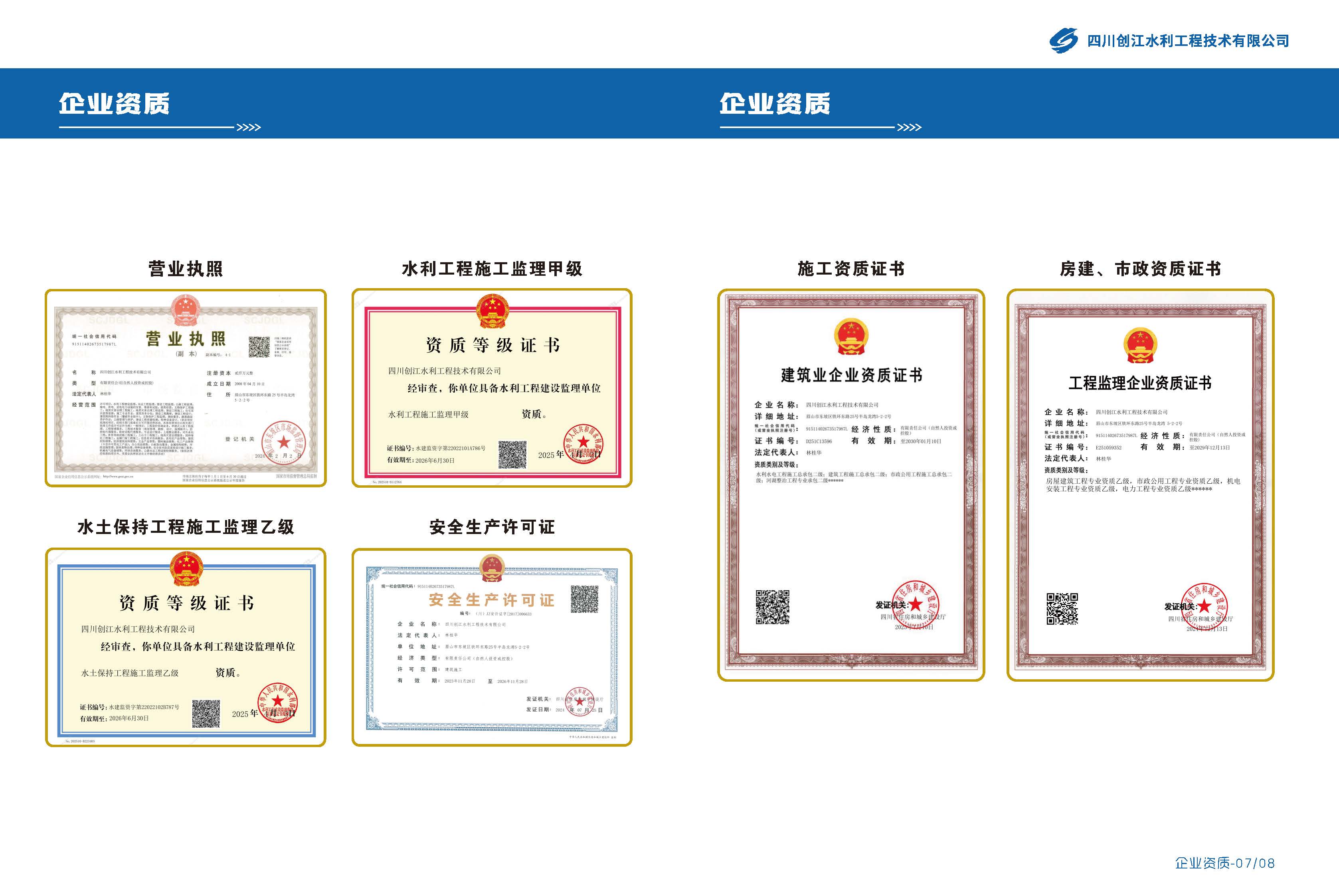The image size is (1339, 896).
Task: Click the left 企业资质 heading in the blue banner
Action: point(114,103)
